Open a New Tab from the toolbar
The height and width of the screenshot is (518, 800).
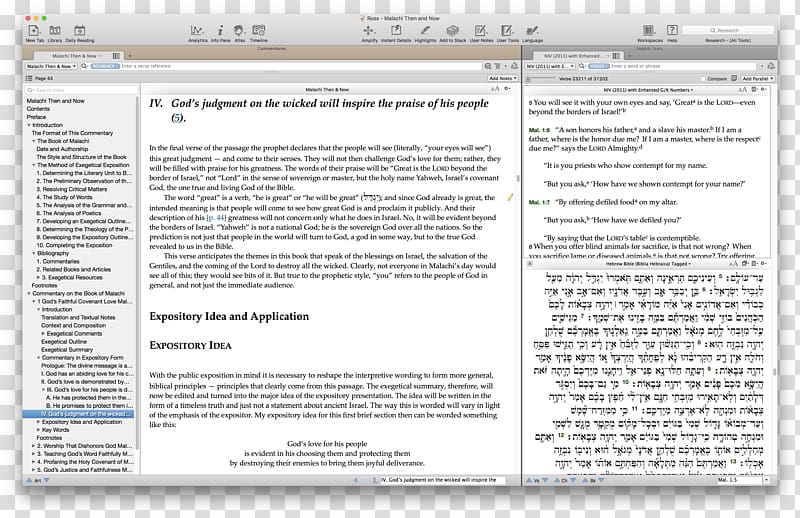34,33
